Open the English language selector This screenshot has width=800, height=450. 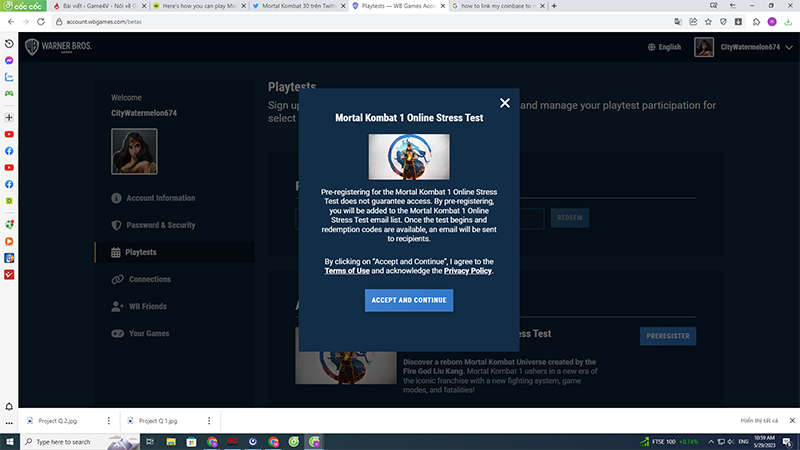pyautogui.click(x=664, y=47)
